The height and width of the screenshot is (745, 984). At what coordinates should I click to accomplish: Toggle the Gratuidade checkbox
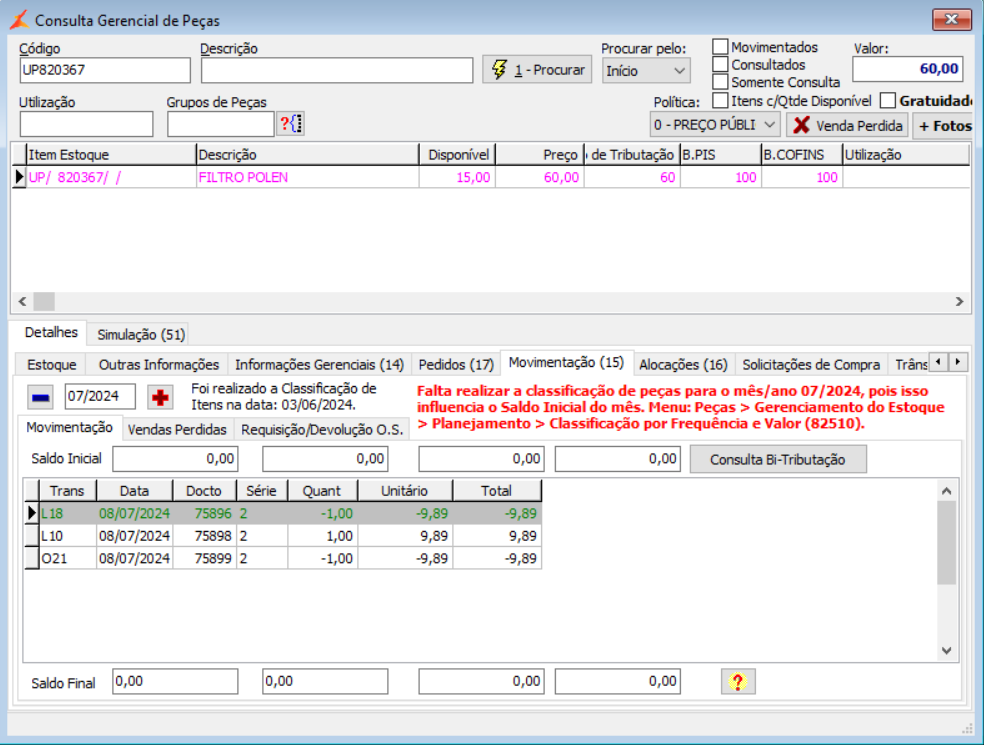click(887, 100)
